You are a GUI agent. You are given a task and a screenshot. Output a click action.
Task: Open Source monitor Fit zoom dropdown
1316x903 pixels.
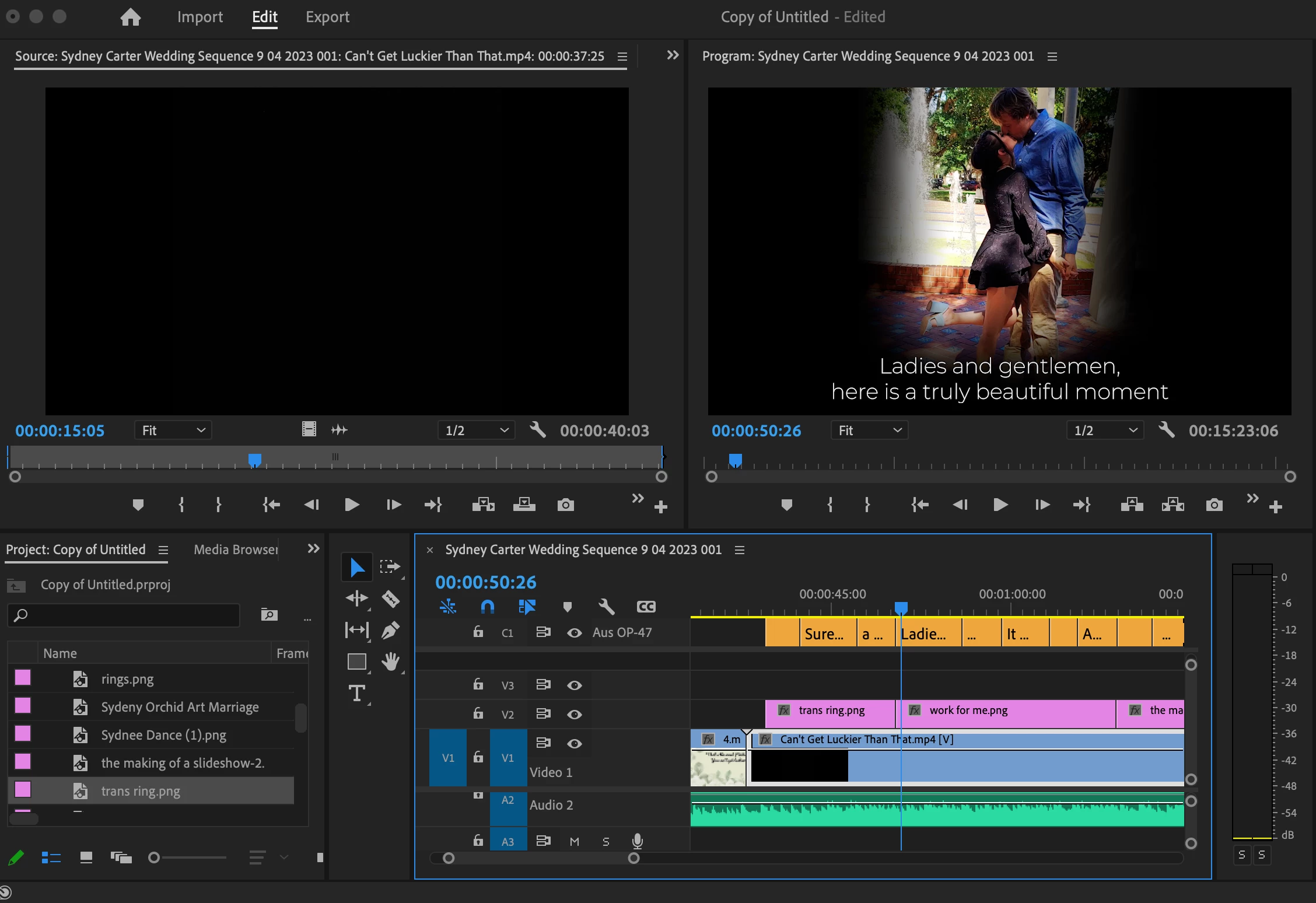click(173, 430)
